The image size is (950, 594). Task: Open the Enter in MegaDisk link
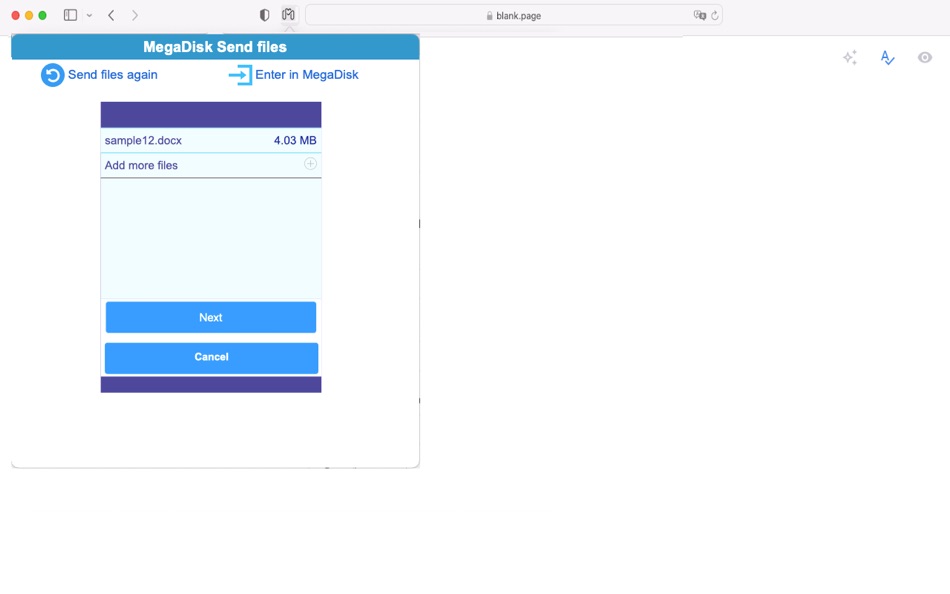307,75
